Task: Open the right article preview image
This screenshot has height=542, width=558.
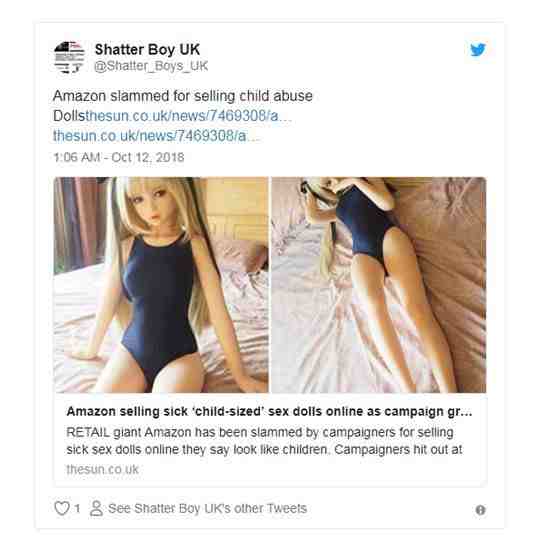Action: tap(379, 285)
